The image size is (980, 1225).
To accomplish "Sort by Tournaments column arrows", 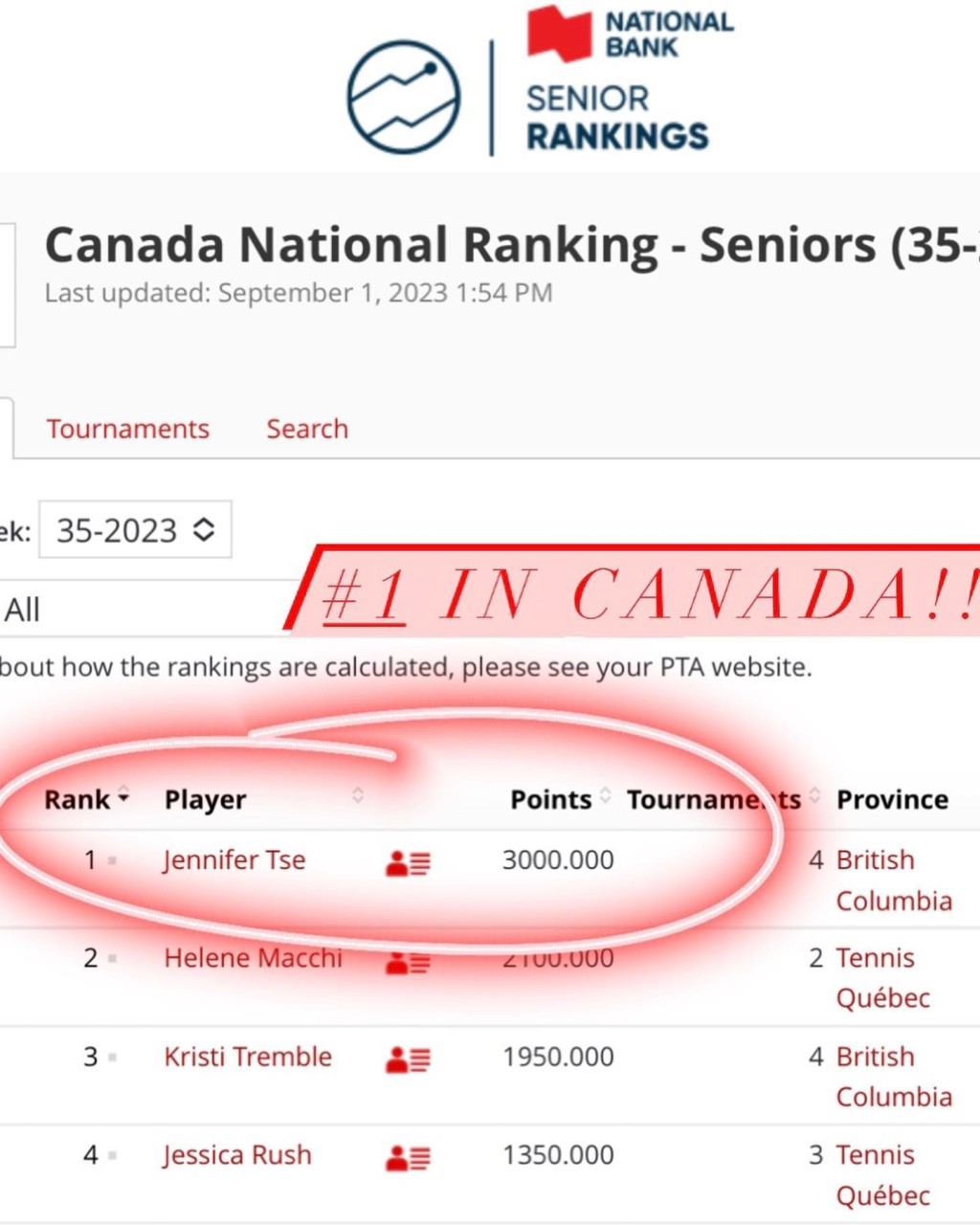I will [x=815, y=795].
